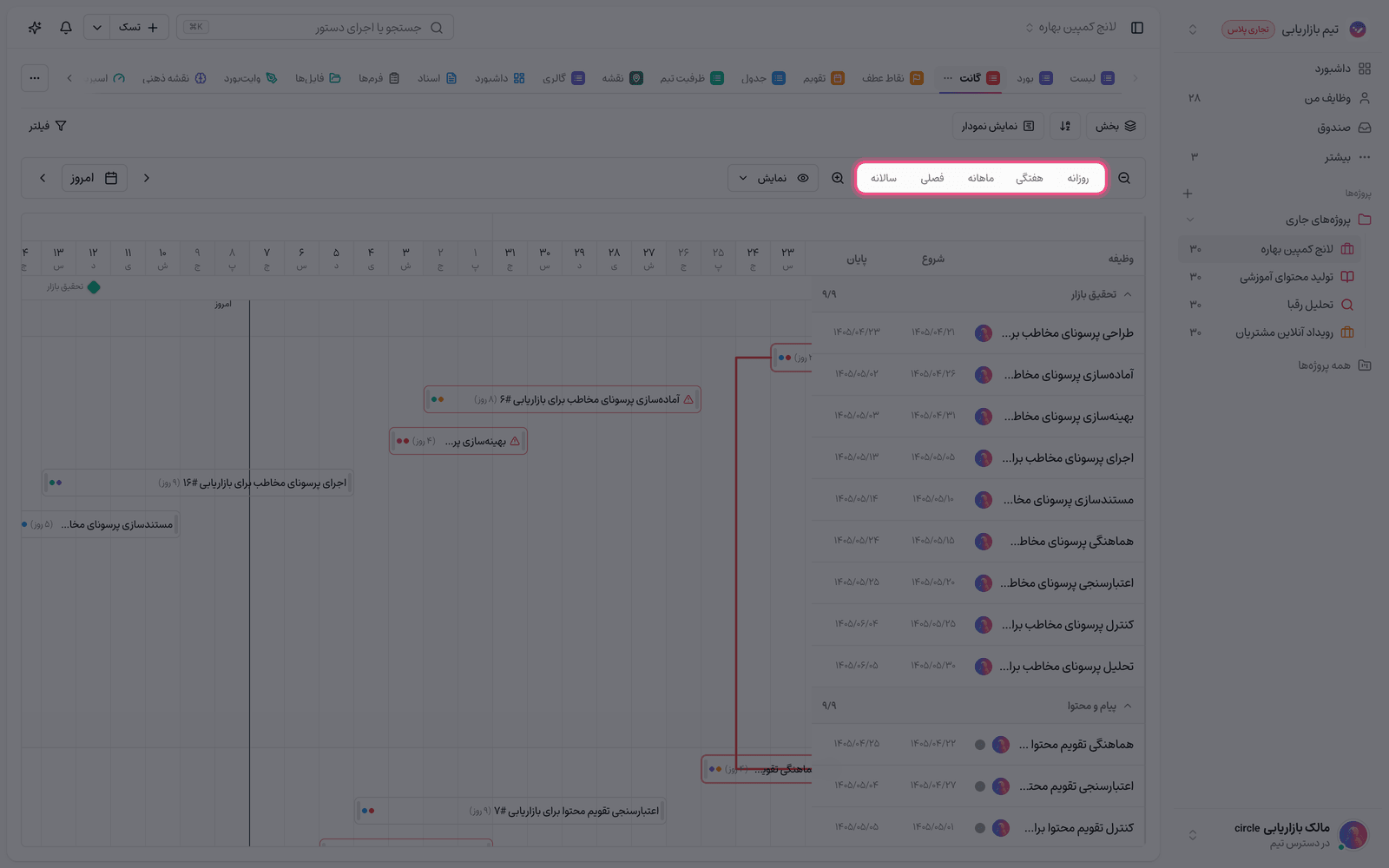Switch to the بورد board tab
This screenshot has height=868, width=1389.
1035,78
